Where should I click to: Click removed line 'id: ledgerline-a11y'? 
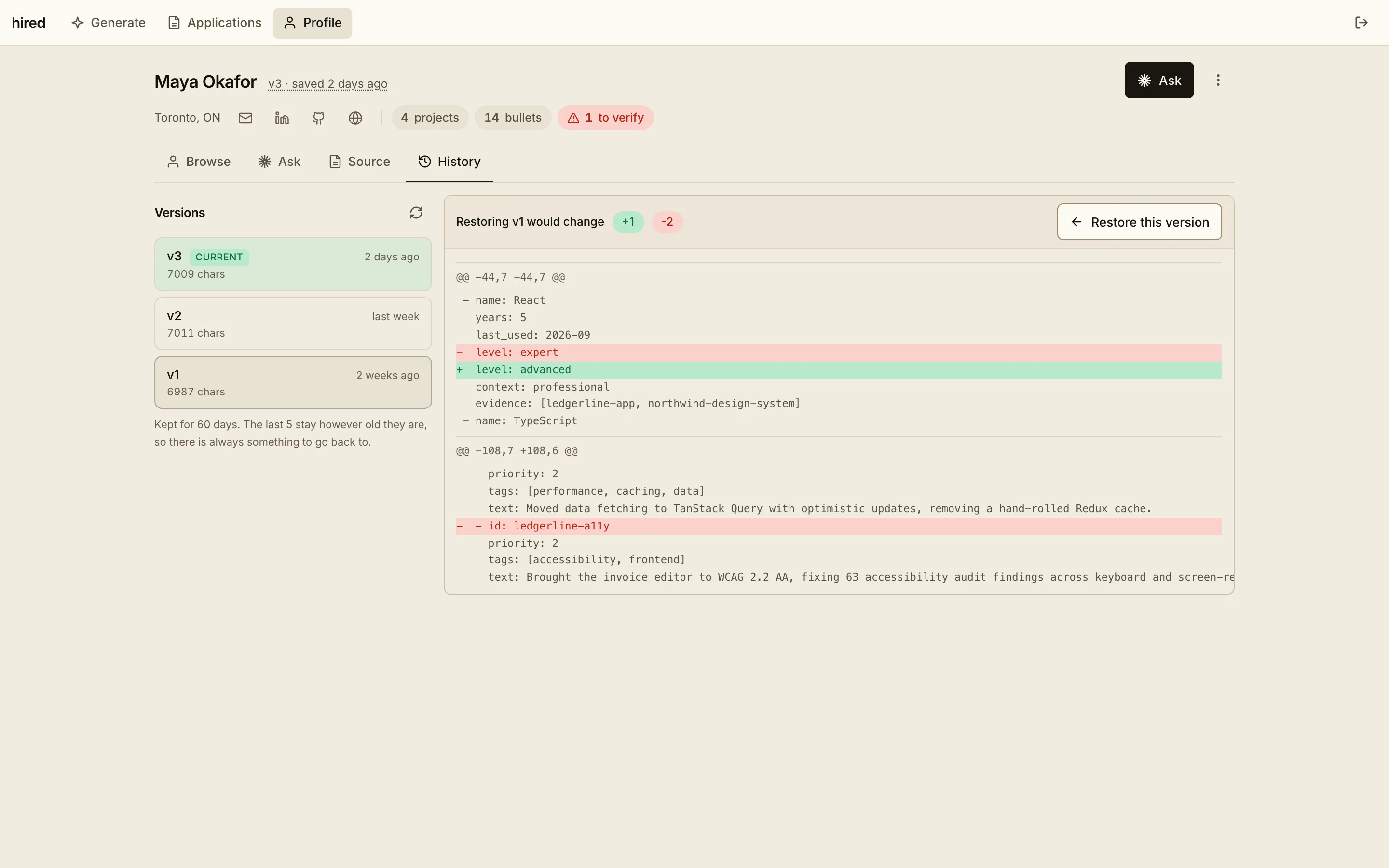coord(839,527)
